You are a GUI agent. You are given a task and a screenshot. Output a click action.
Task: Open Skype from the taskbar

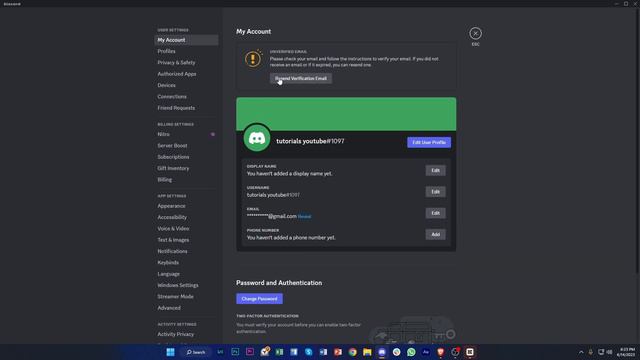pos(309,352)
